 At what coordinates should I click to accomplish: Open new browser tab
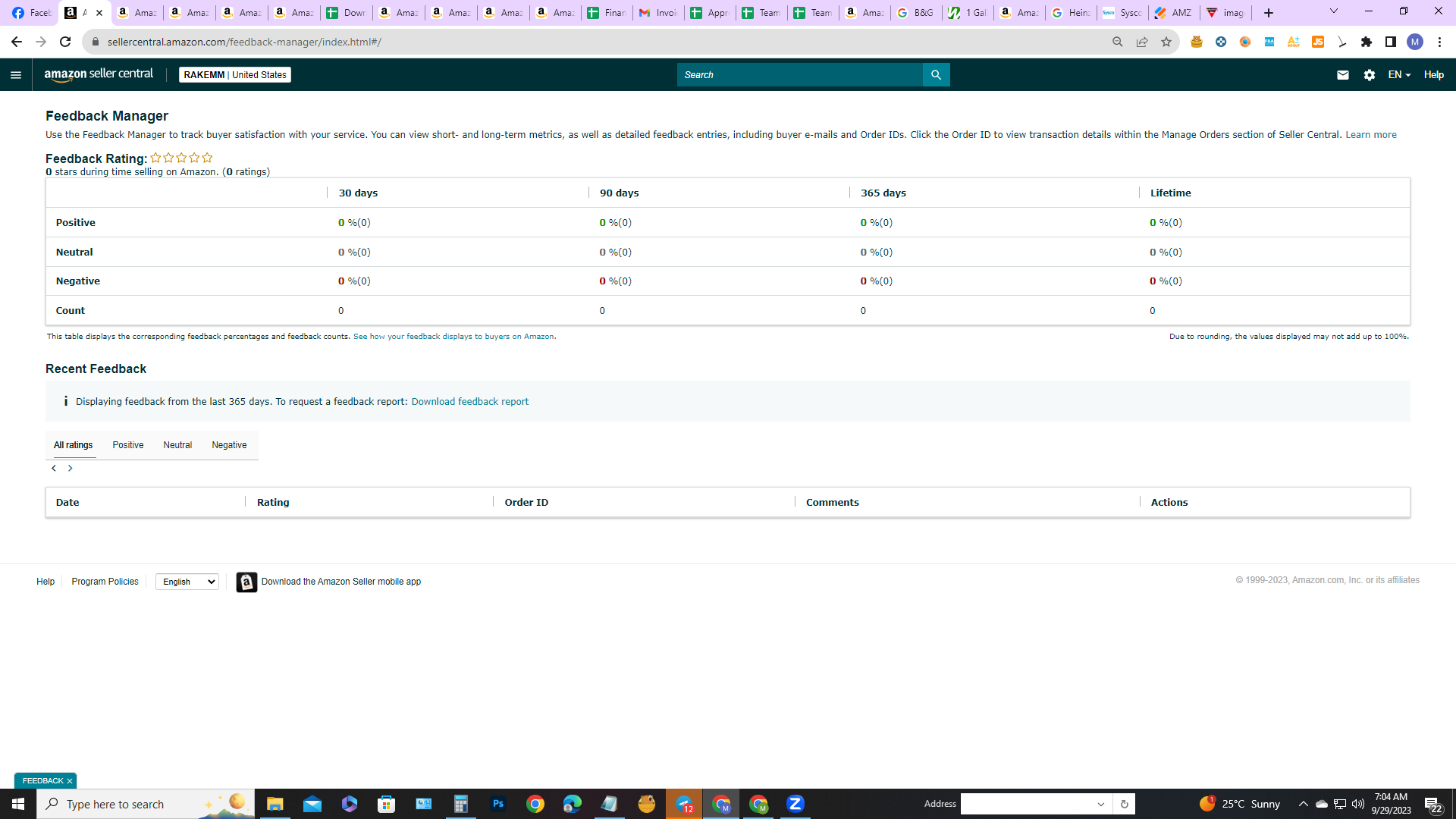tap(1268, 13)
